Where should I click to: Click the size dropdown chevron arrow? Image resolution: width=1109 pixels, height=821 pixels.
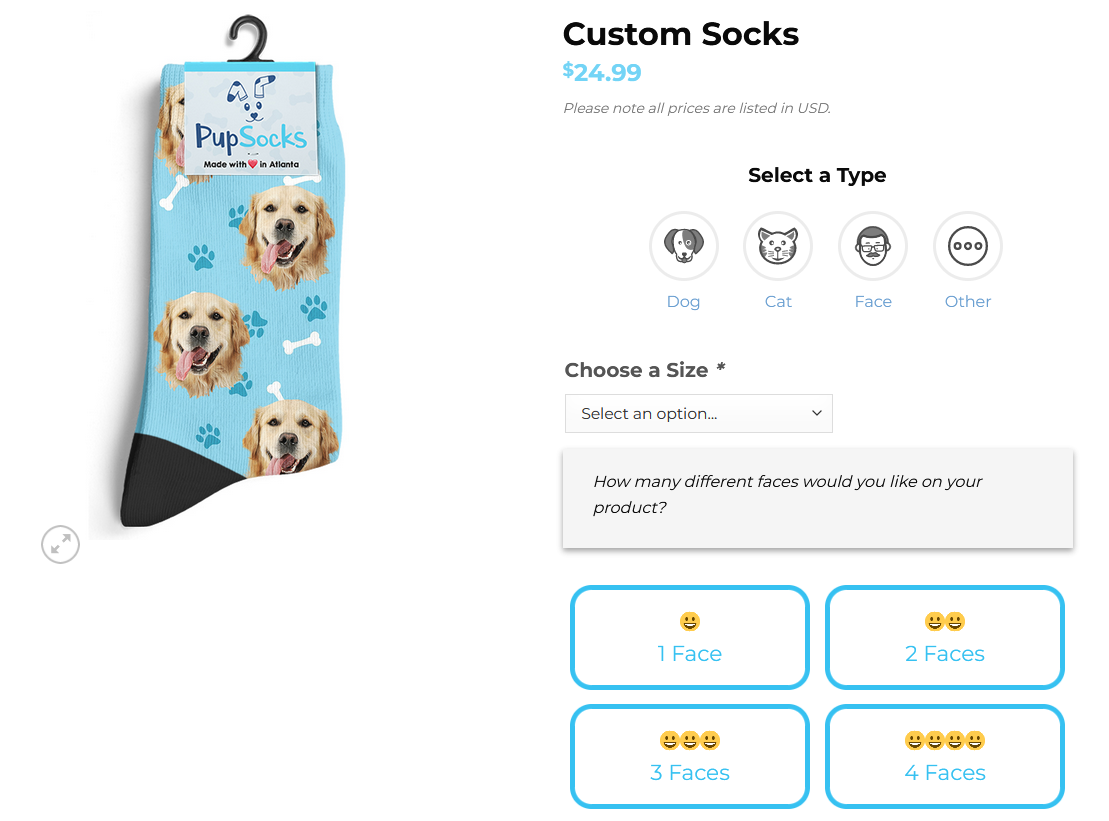coord(817,413)
